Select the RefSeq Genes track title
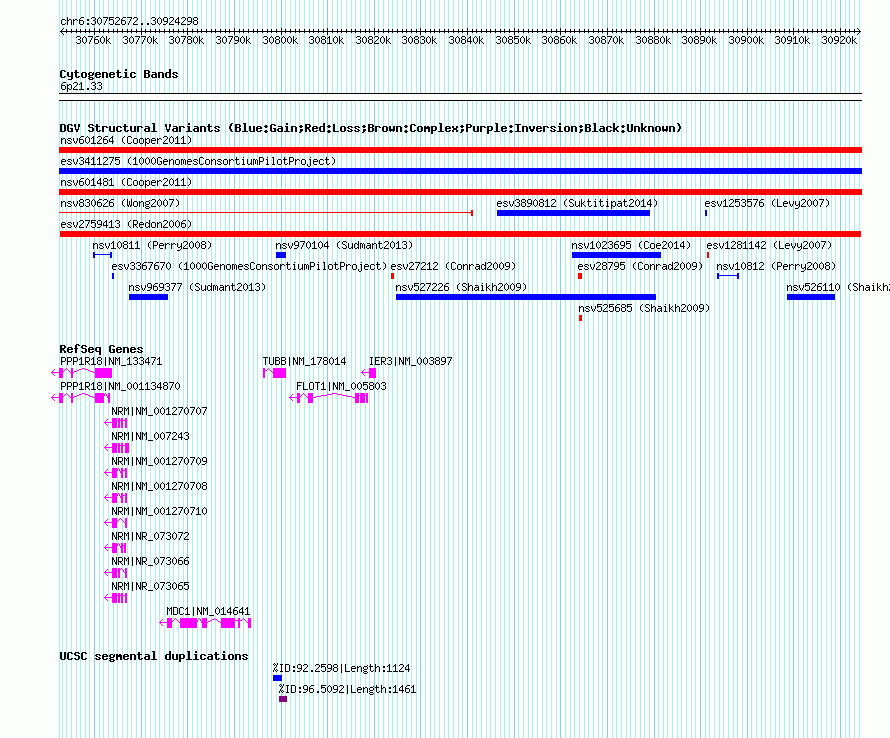 (x=101, y=349)
